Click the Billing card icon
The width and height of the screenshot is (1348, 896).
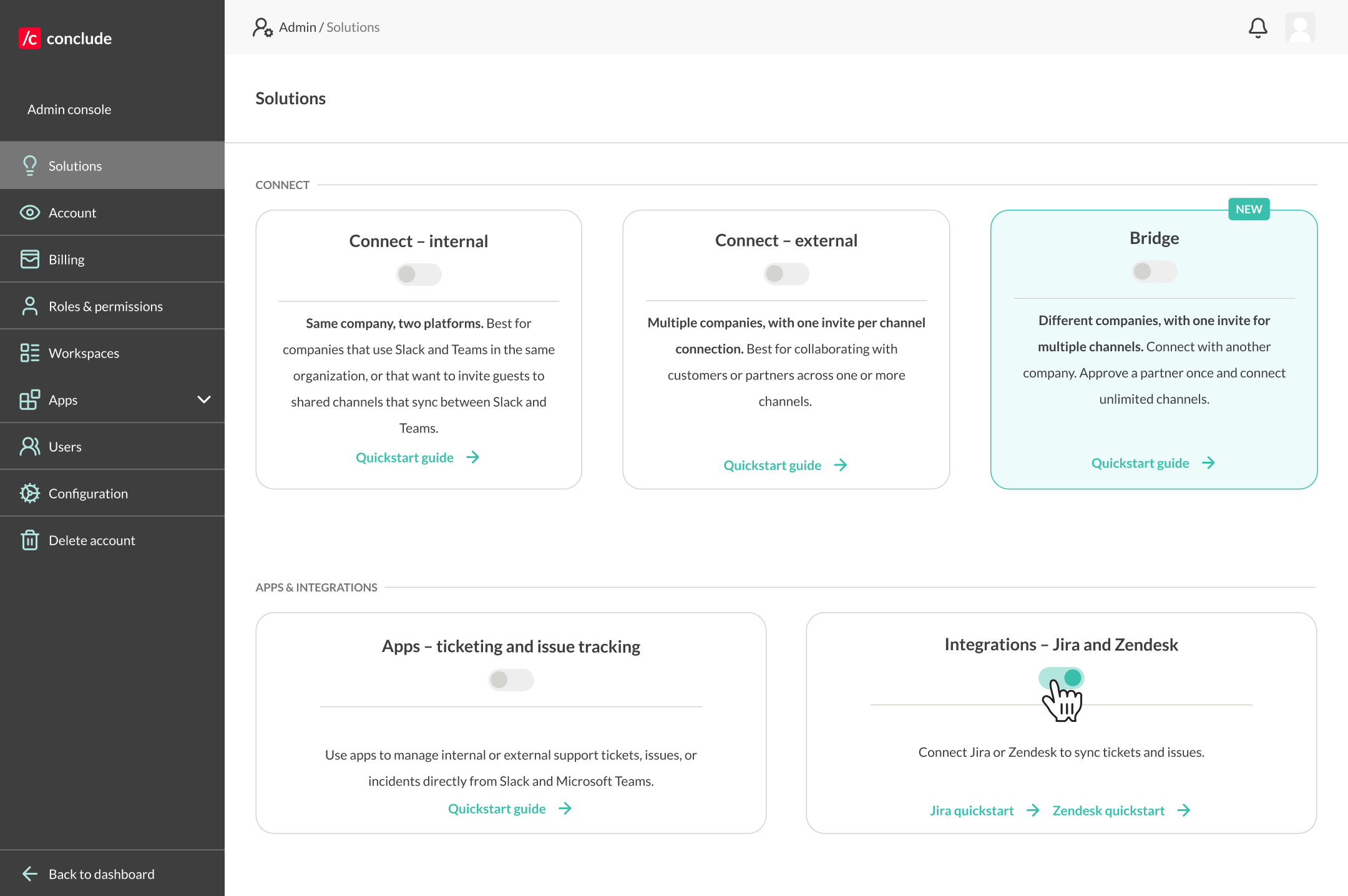click(x=29, y=259)
